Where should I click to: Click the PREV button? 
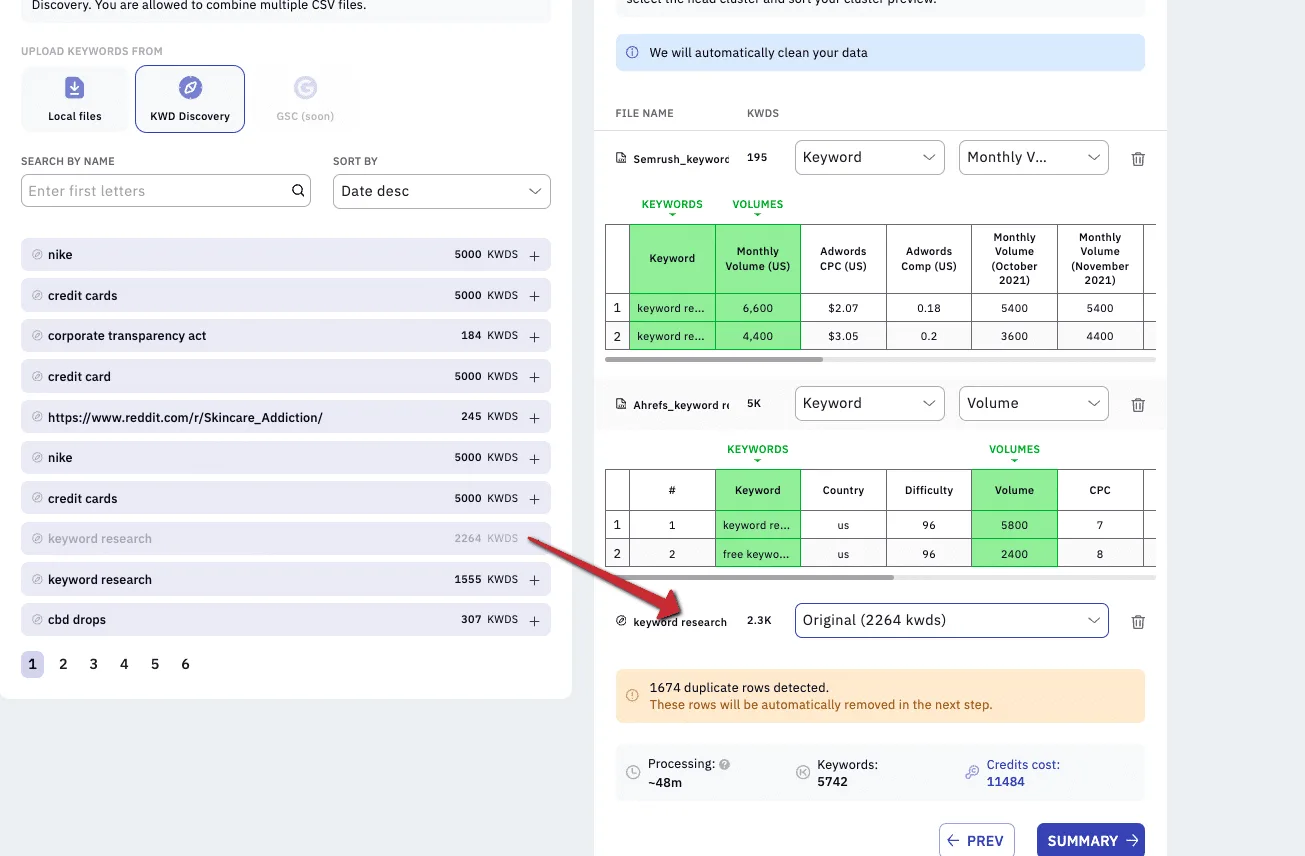tap(977, 841)
